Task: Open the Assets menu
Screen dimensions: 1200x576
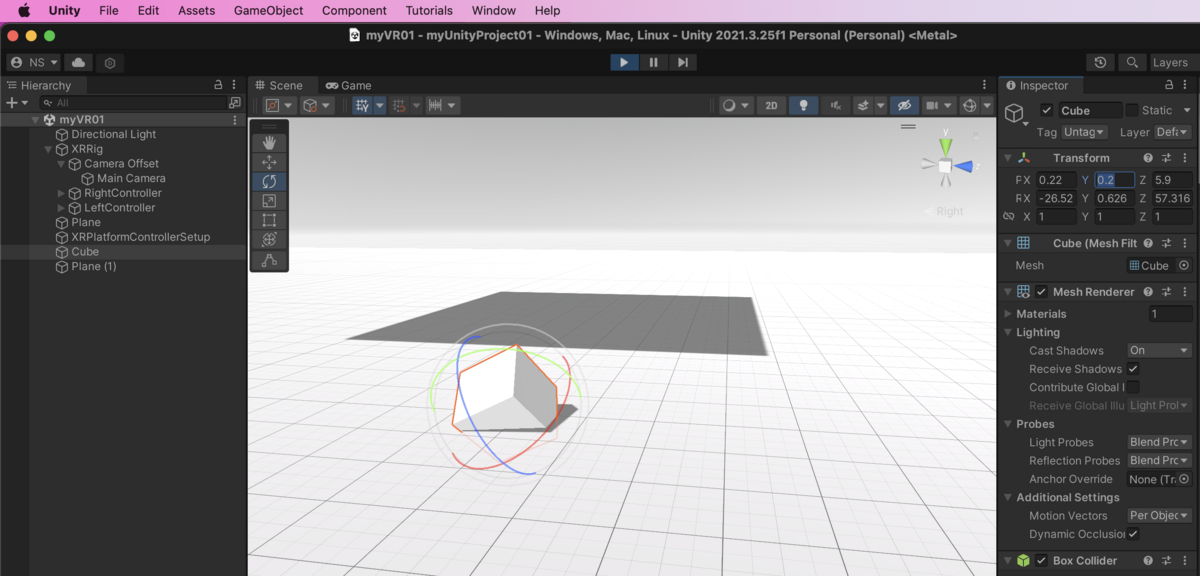Action: 196,10
